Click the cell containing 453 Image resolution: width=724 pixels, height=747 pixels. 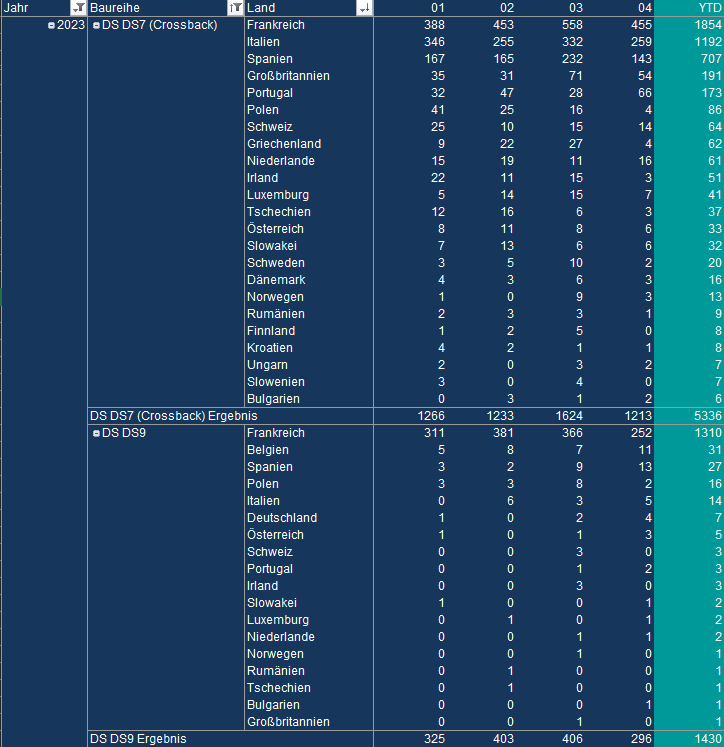click(503, 25)
